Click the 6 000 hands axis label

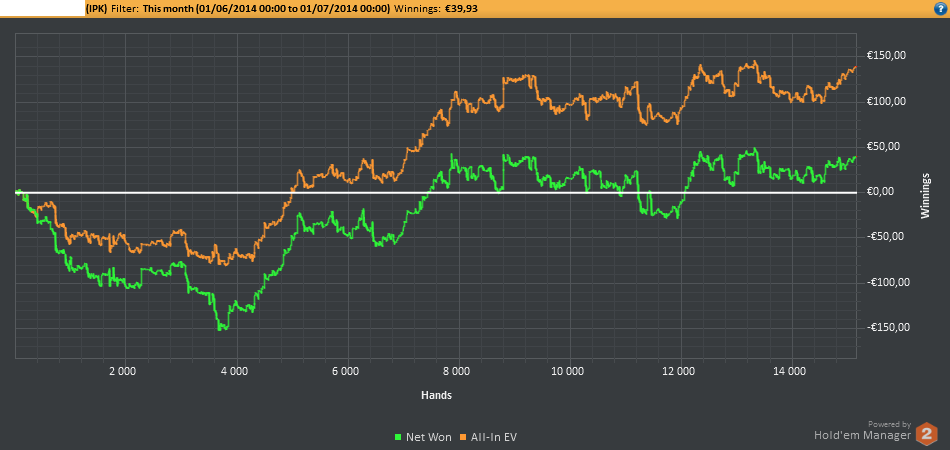[x=346, y=371]
